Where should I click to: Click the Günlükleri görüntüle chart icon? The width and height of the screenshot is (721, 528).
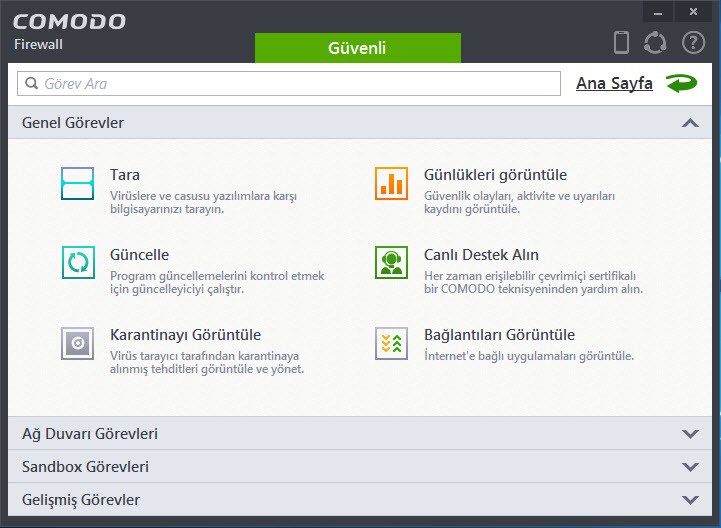[391, 183]
